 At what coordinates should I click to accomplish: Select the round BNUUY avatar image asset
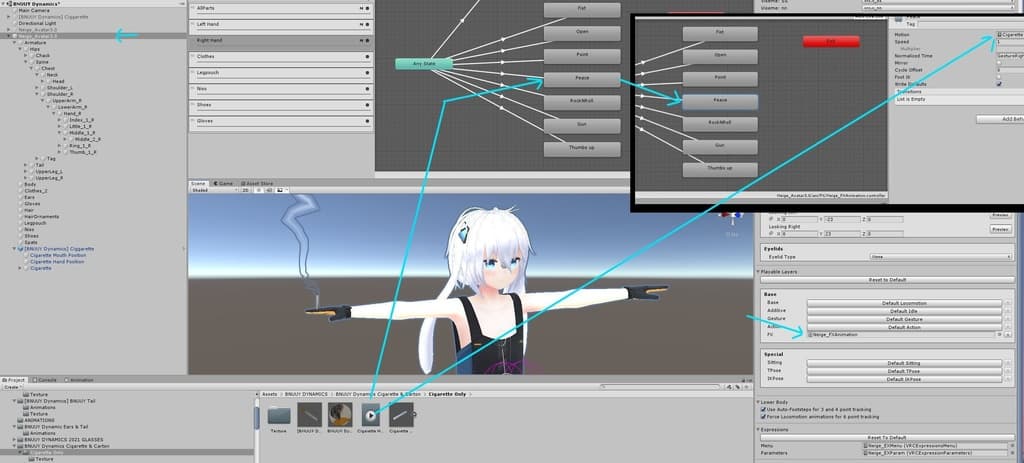click(340, 415)
